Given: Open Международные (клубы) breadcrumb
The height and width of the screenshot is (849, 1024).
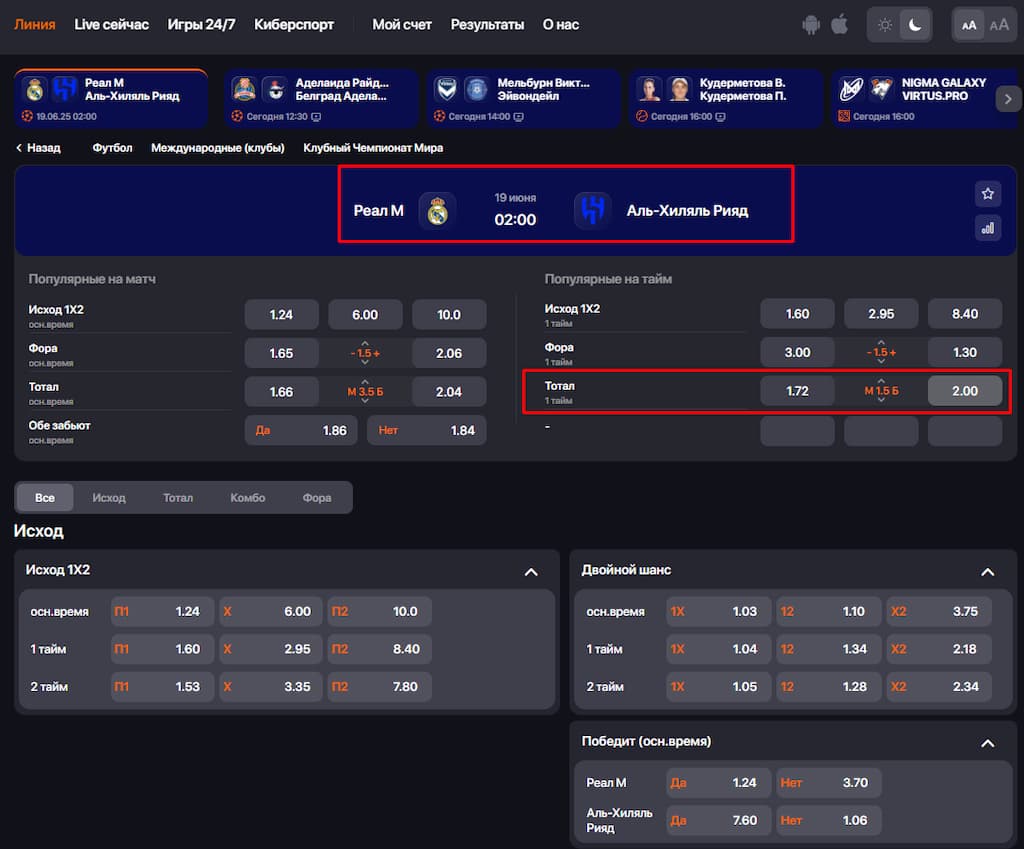Looking at the screenshot, I should coord(217,148).
